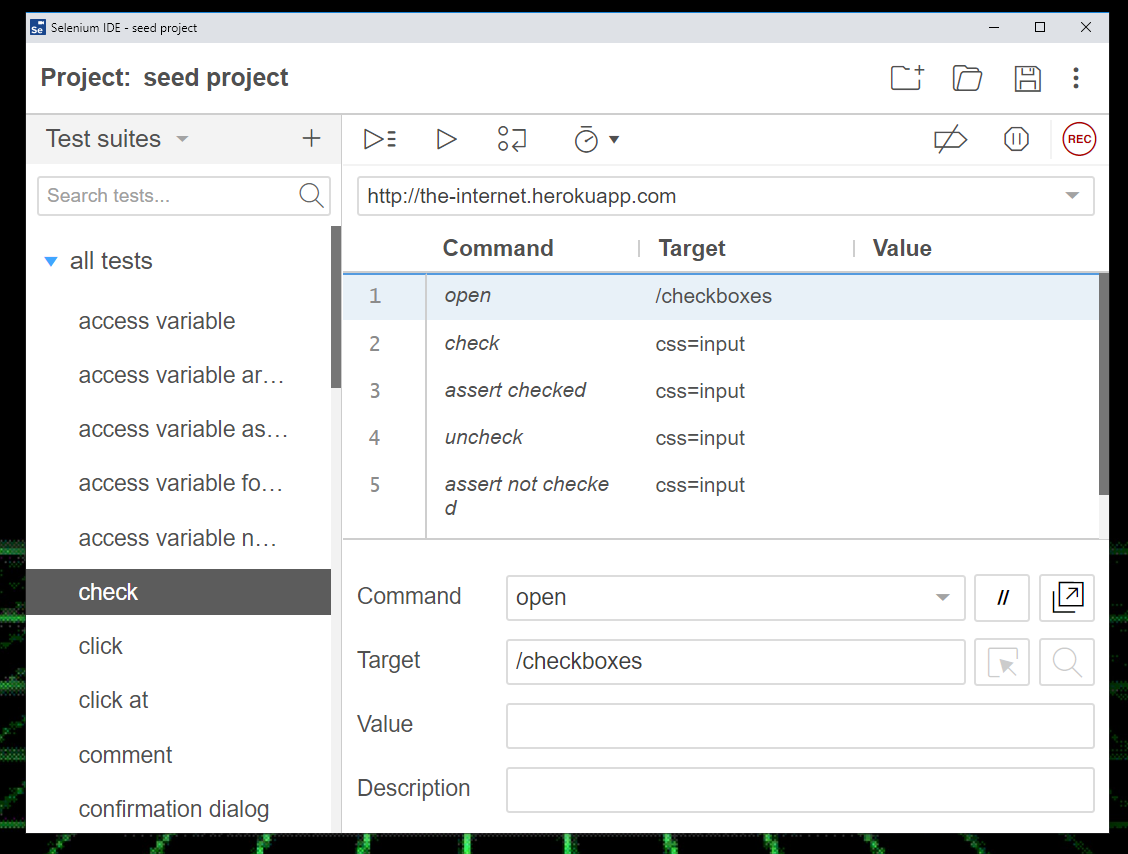The image size is (1128, 854).
Task: Save project with the floppy disk icon
Action: (1027, 78)
